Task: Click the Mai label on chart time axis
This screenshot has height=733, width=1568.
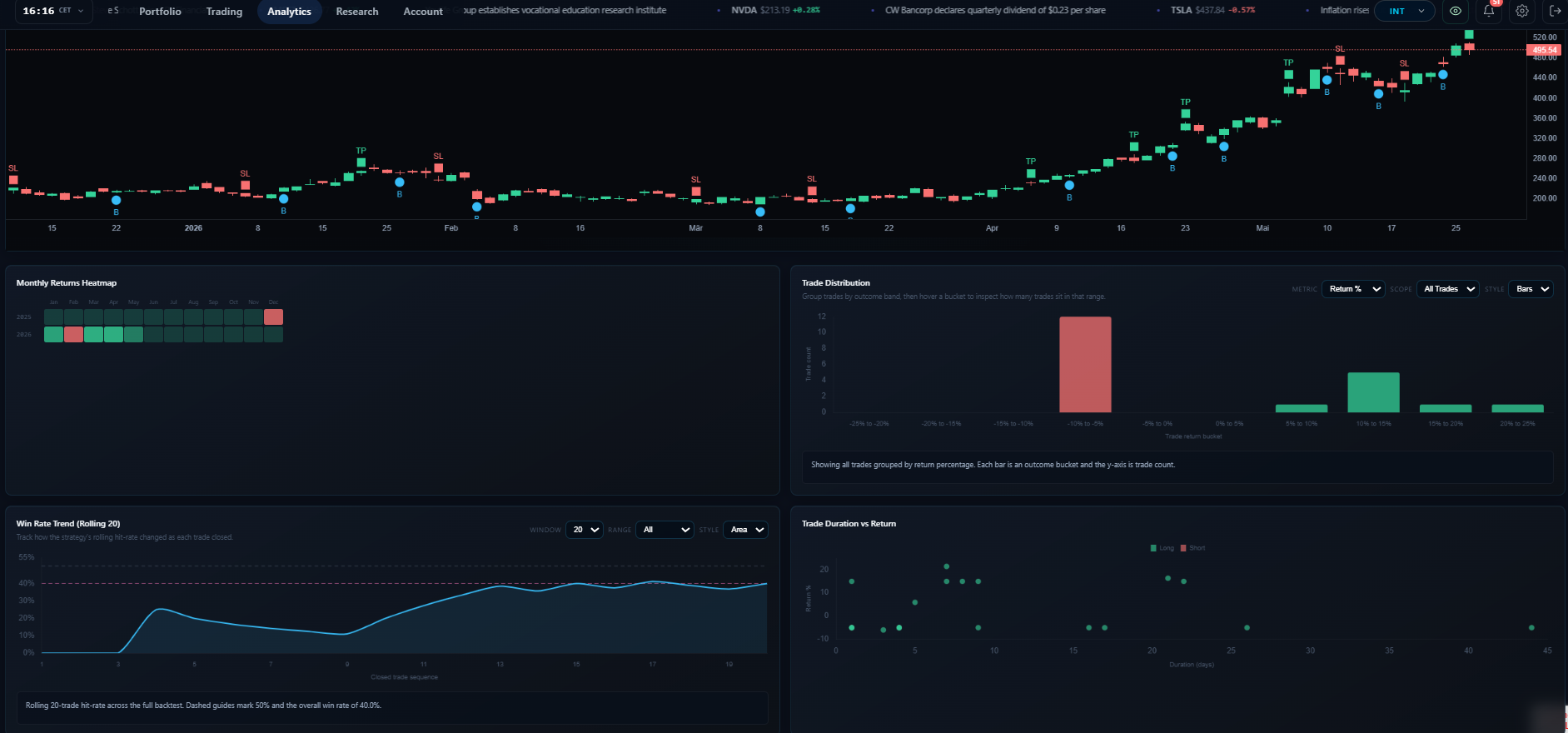Action: [1262, 228]
